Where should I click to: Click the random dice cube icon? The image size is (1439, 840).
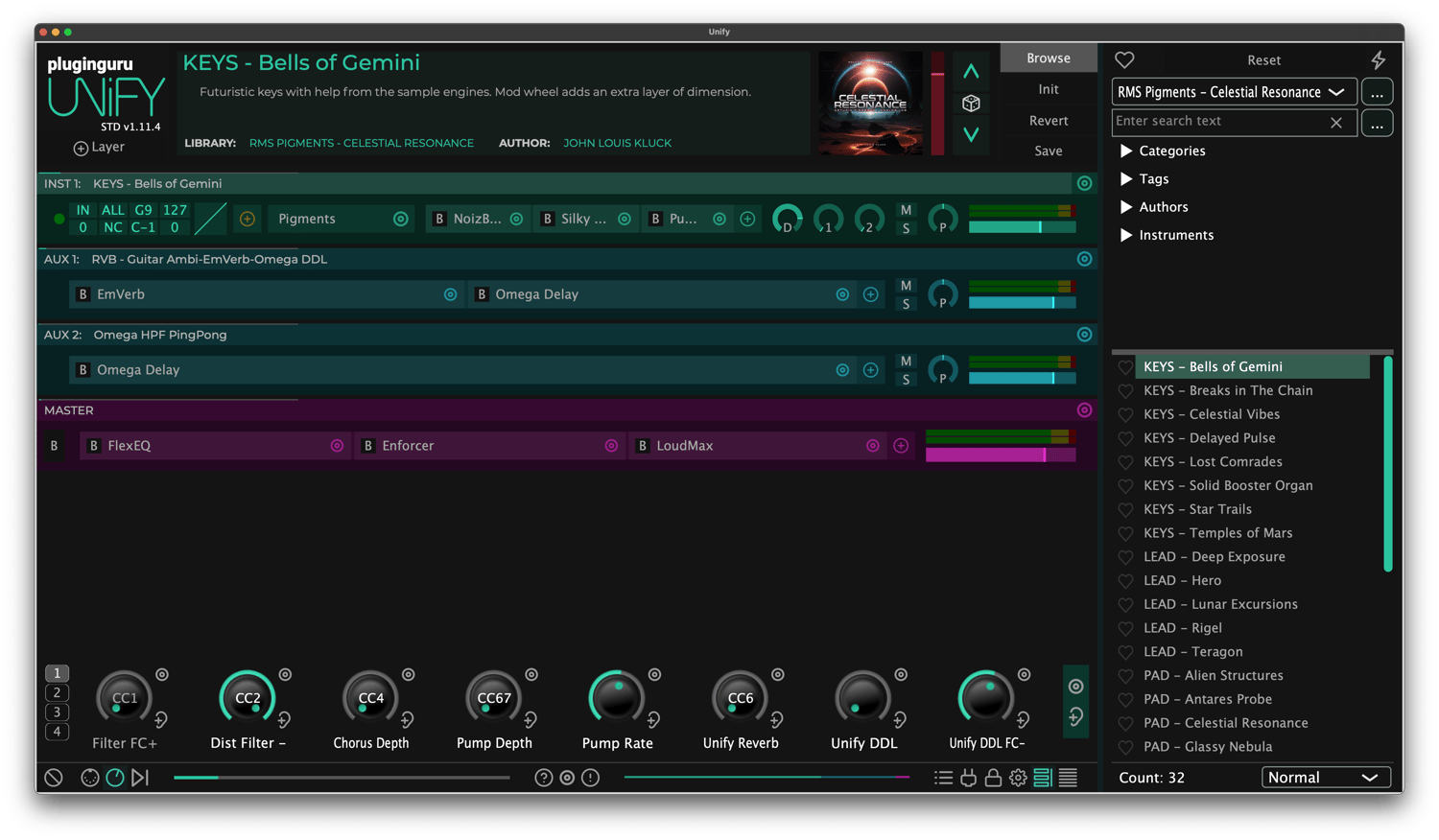(971, 104)
